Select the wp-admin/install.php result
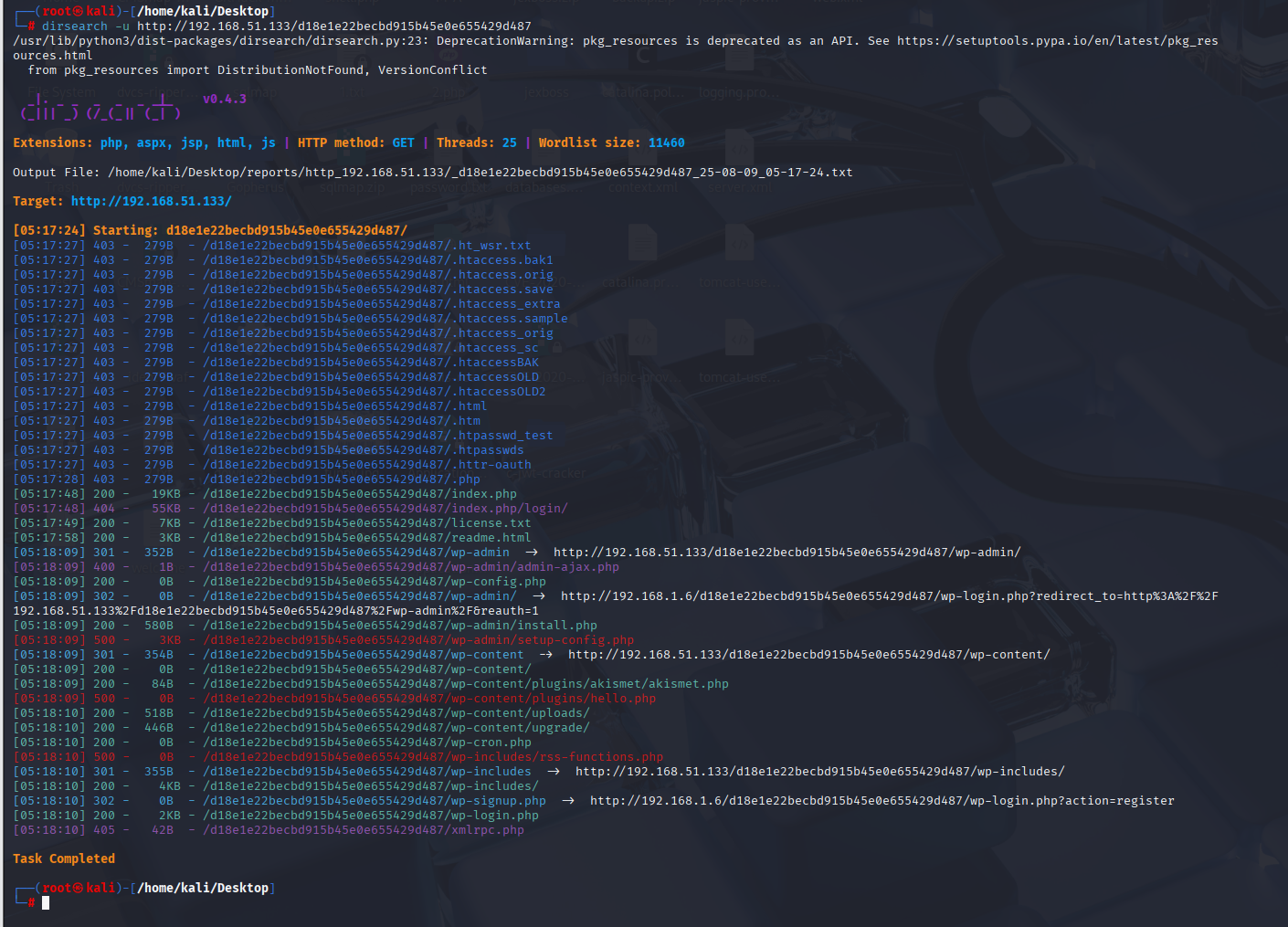Viewport: 1288px width, 927px height. [305, 625]
